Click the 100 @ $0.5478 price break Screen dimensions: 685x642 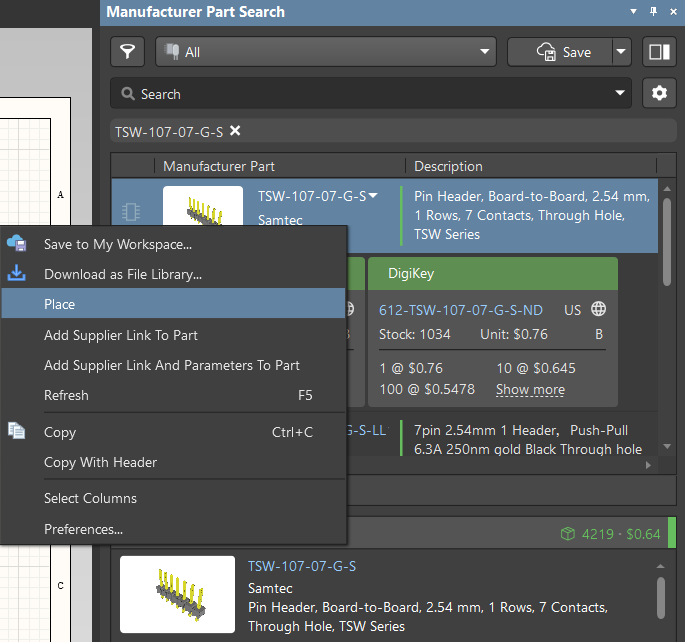(427, 389)
